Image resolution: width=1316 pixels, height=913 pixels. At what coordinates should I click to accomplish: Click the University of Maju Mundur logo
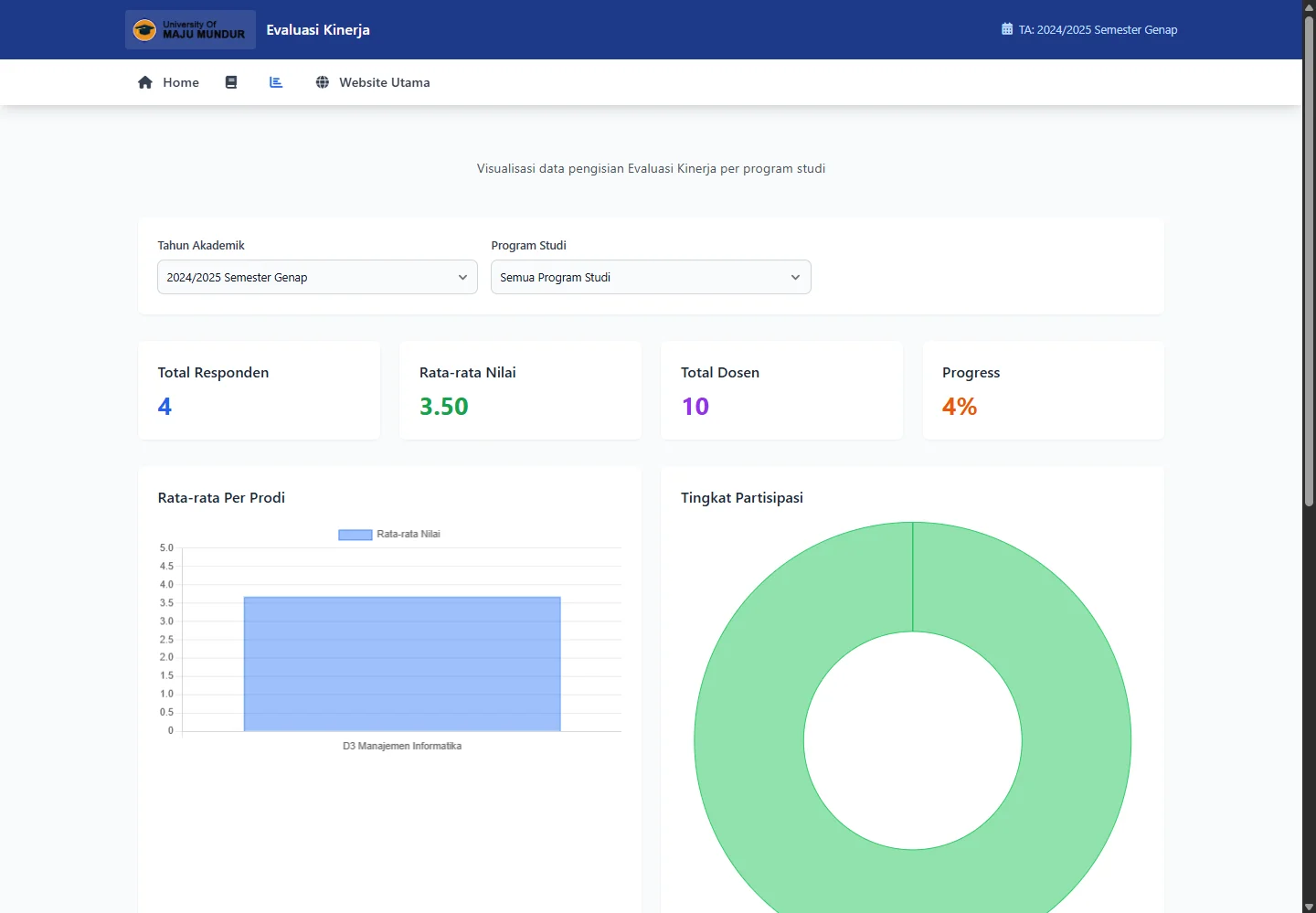click(x=190, y=29)
